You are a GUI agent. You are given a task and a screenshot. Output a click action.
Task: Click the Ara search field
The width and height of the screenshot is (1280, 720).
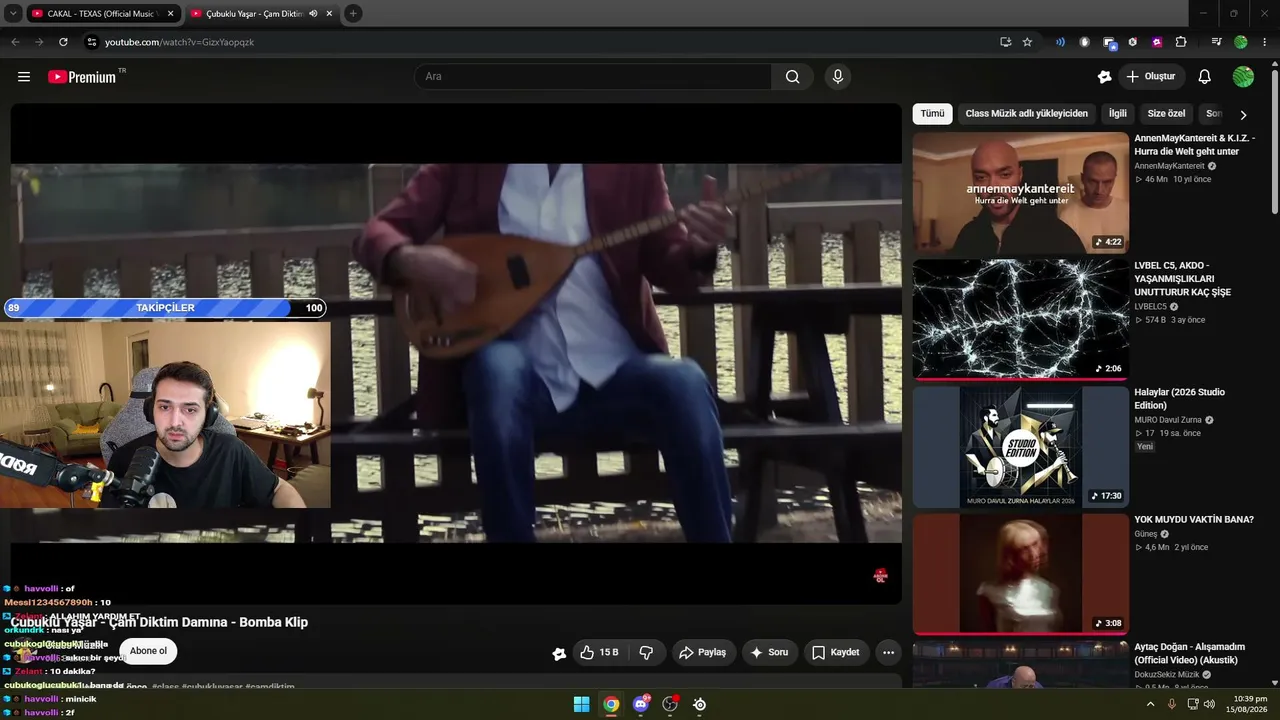[593, 77]
